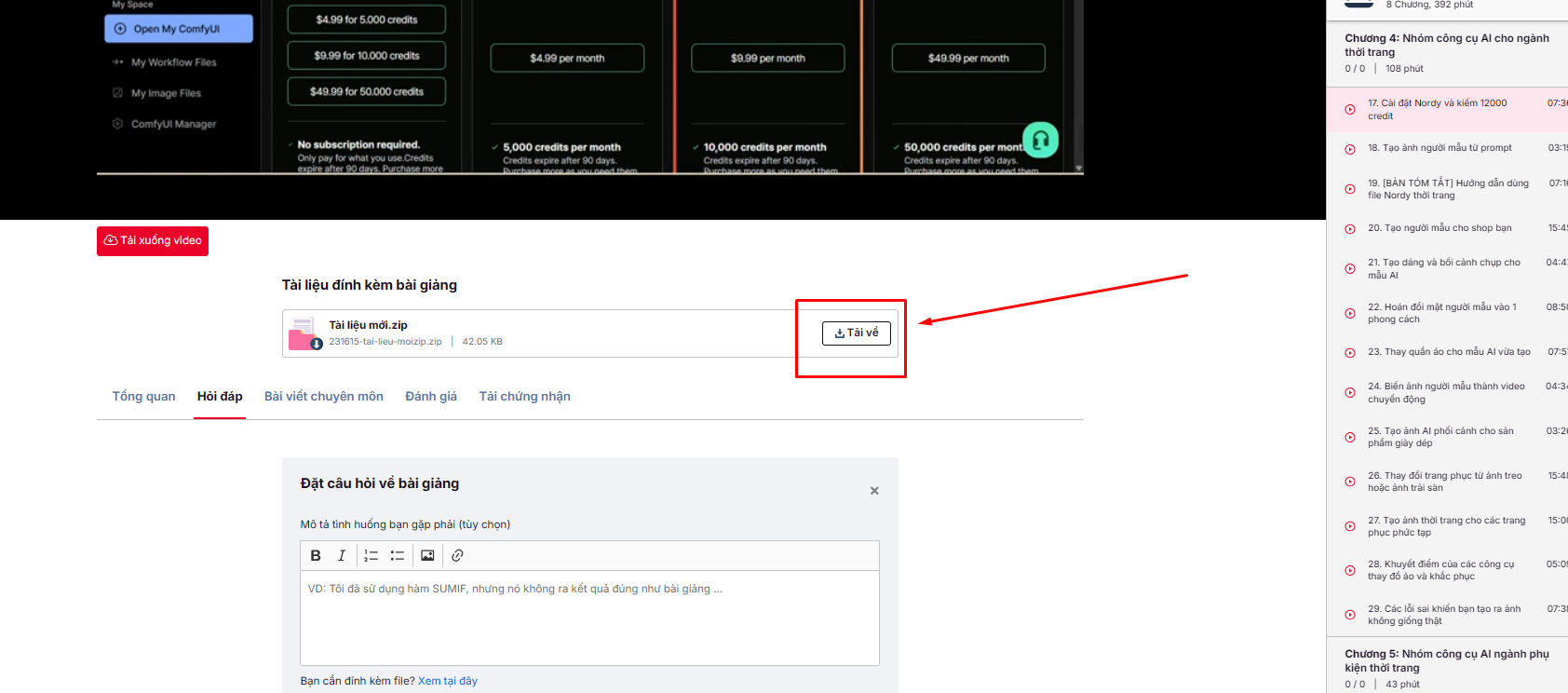
Task: Click the video pricing panel scrollbar arrow
Action: tap(1079, 169)
